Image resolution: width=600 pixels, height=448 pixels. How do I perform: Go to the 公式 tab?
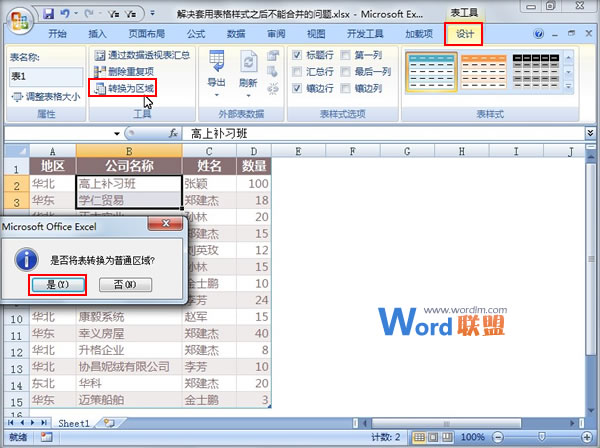196,34
